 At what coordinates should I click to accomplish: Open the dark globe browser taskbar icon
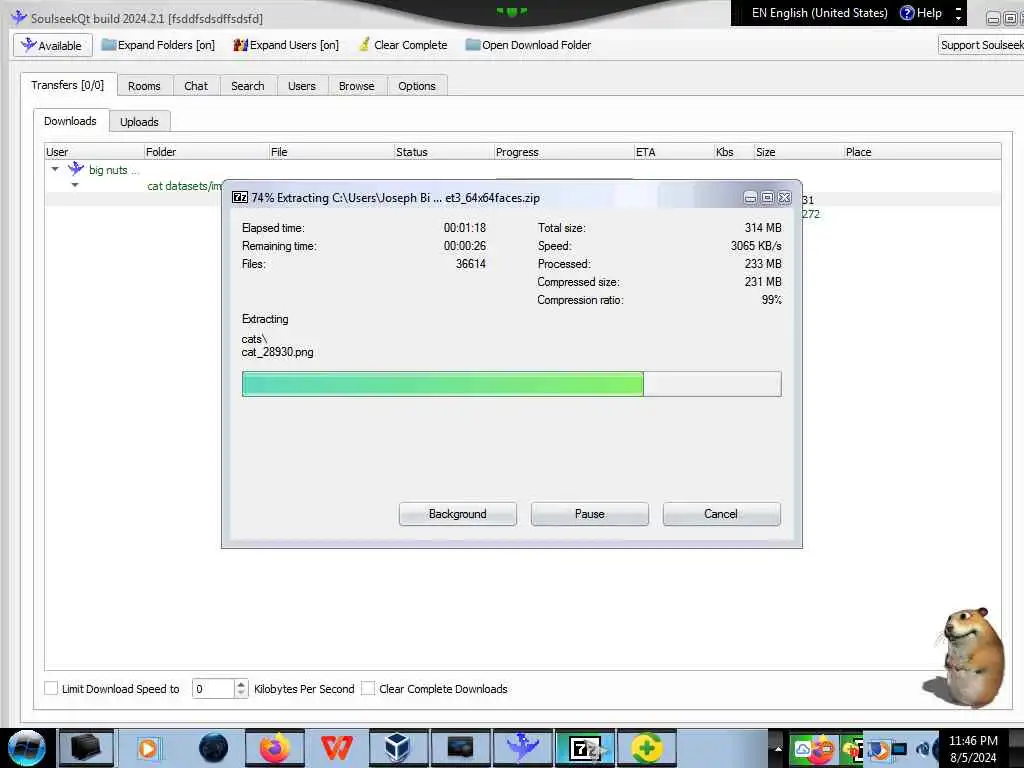pyautogui.click(x=213, y=748)
